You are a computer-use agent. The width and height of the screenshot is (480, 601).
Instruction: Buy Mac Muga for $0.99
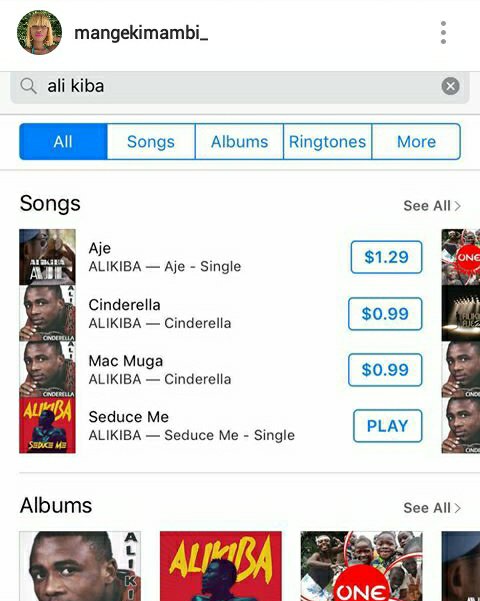click(385, 369)
